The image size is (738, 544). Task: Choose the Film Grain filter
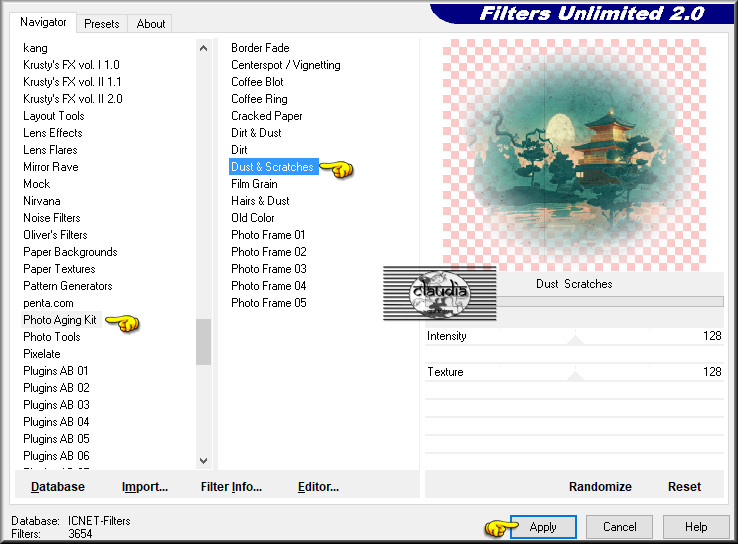pyautogui.click(x=254, y=184)
